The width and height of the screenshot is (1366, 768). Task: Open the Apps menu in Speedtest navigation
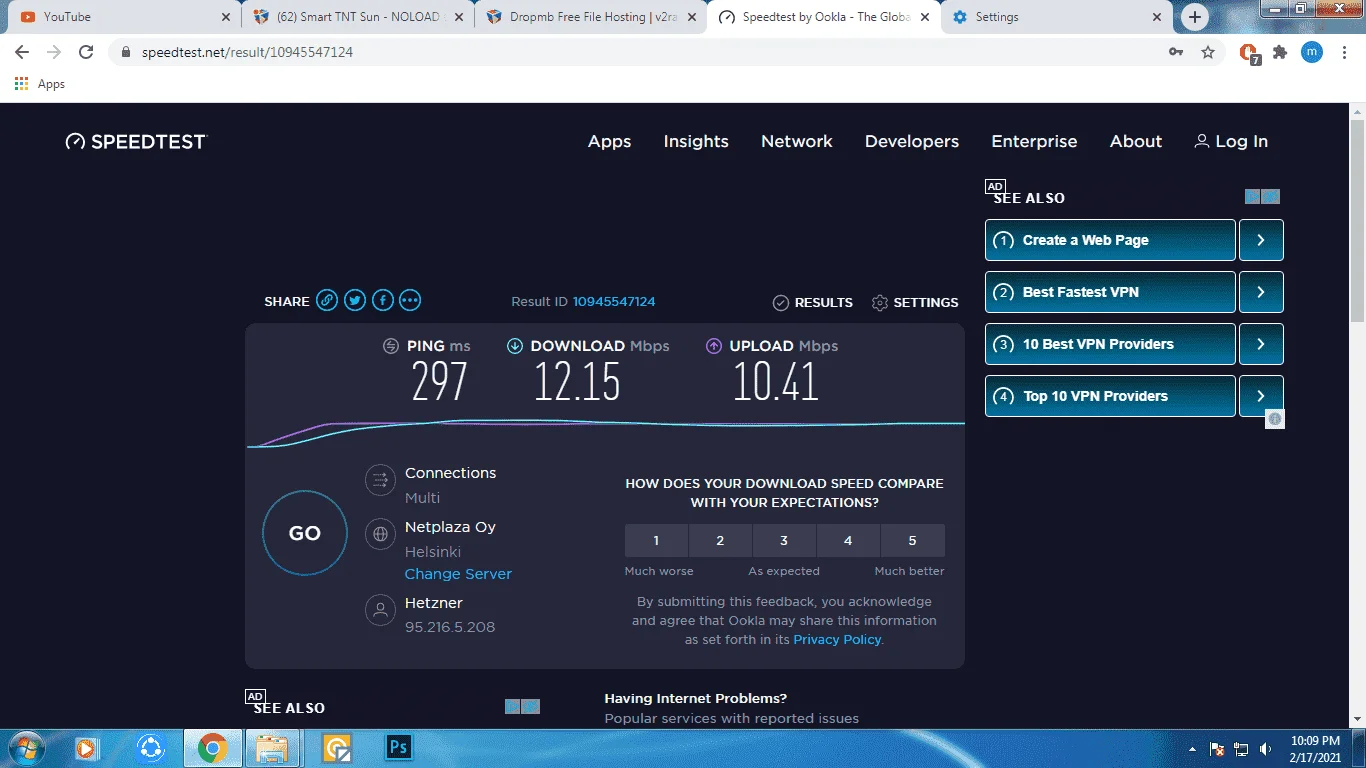pyautogui.click(x=609, y=141)
